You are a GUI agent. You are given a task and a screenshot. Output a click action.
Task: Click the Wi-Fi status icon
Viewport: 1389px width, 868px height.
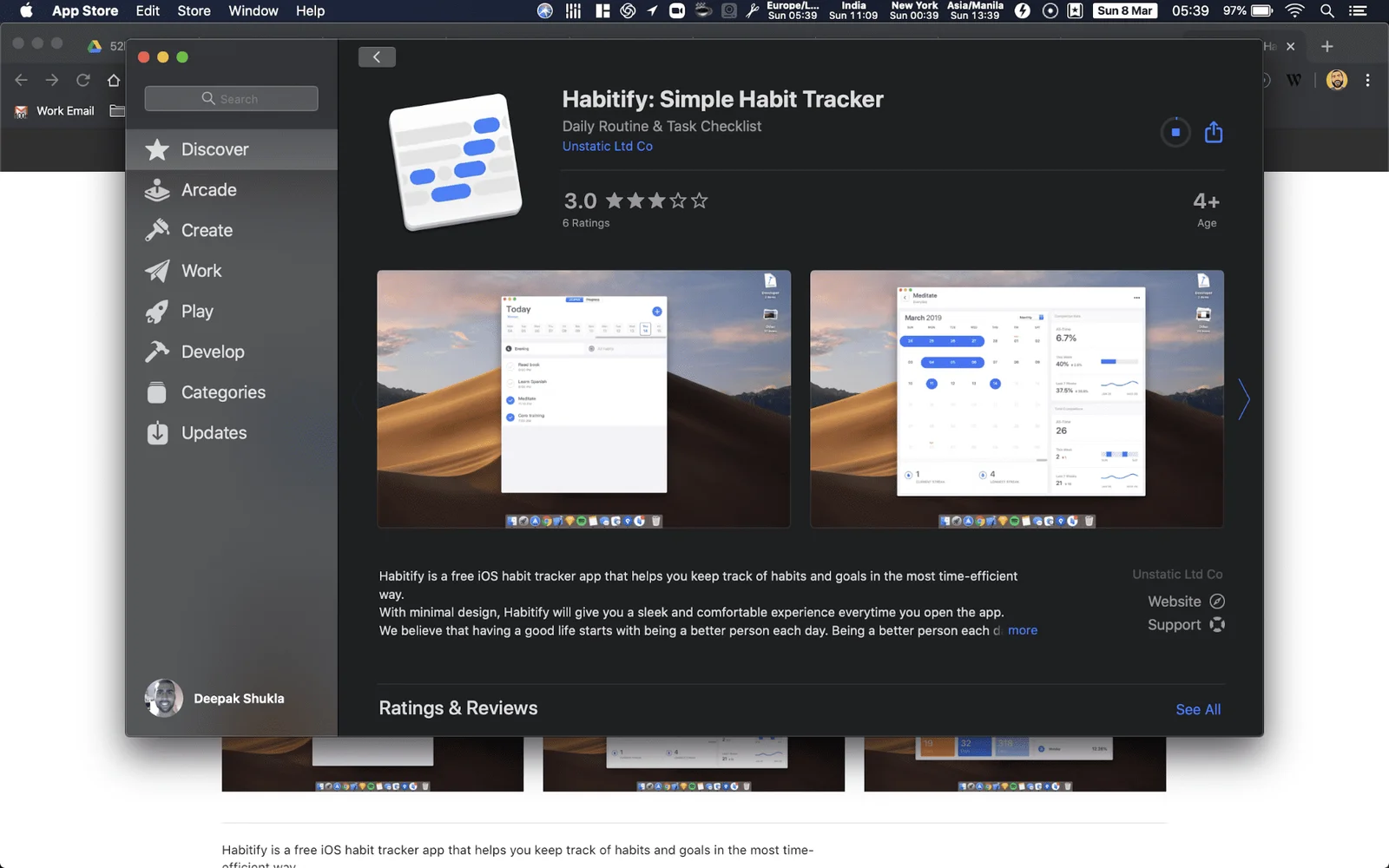click(1294, 10)
